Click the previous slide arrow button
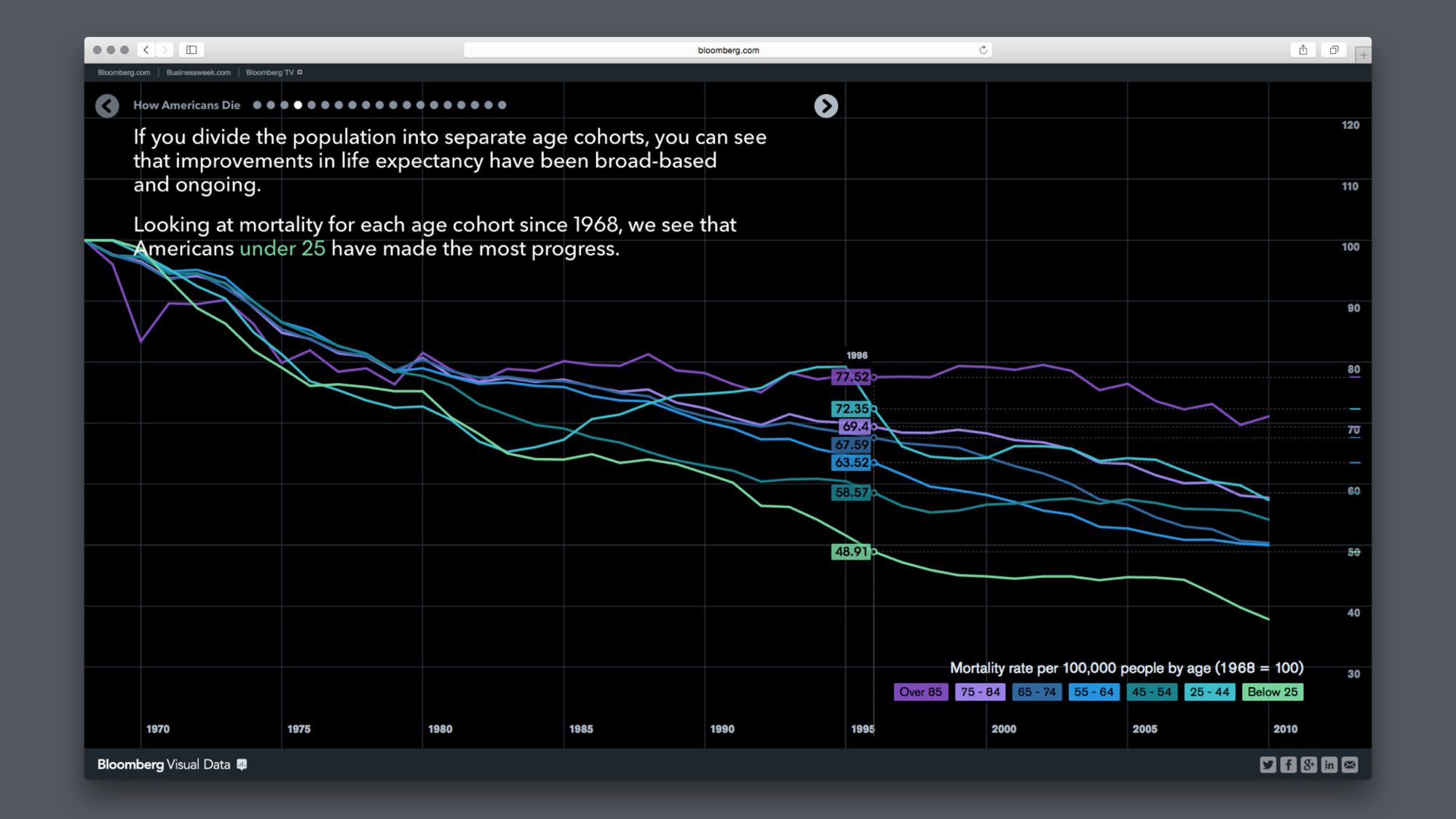Screen dimensions: 1456x819 point(107,106)
